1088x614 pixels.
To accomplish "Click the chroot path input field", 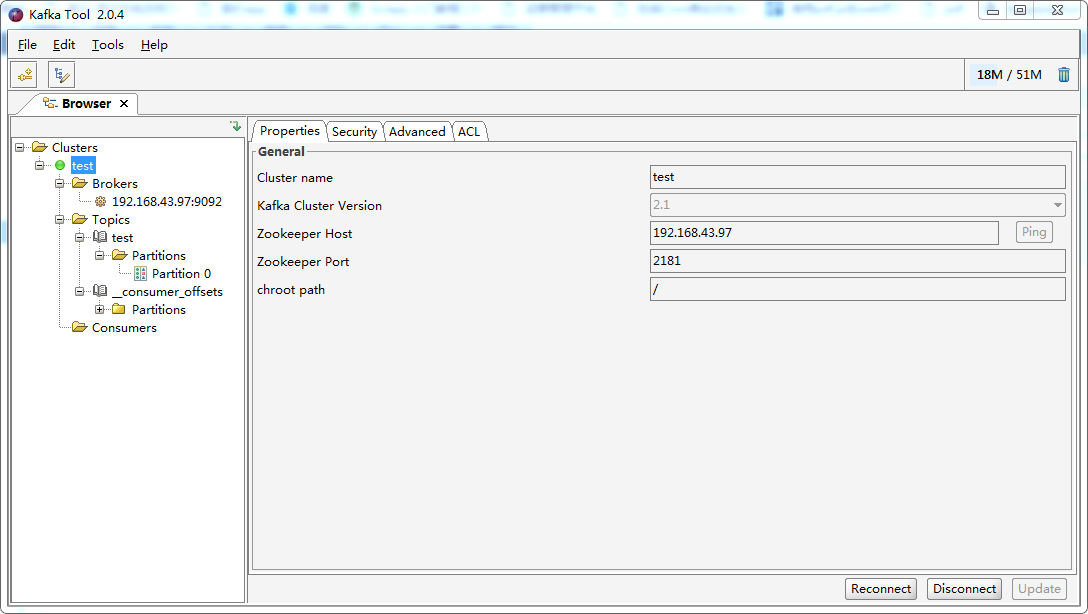I will point(858,289).
